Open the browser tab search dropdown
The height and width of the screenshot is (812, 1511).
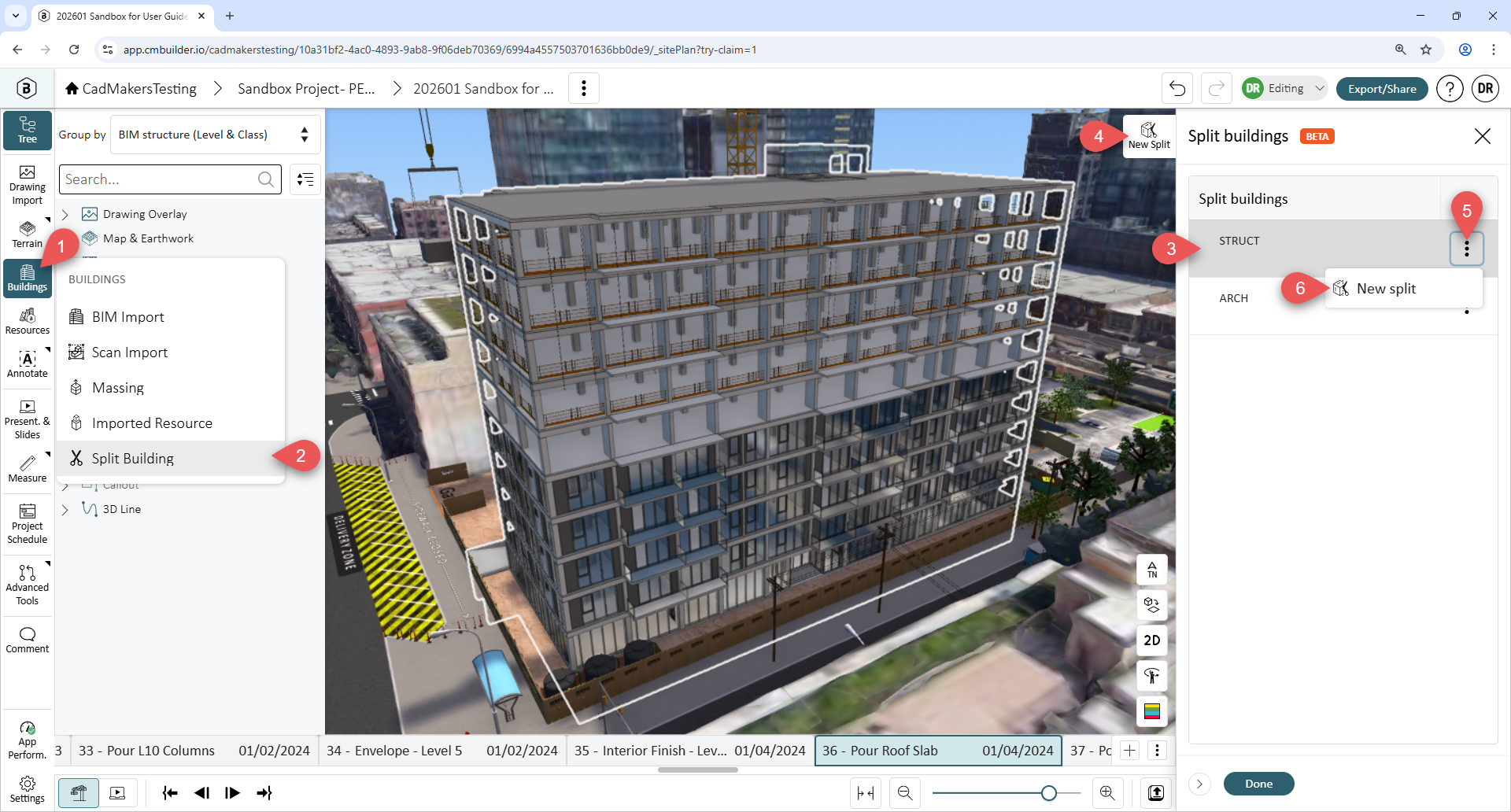pyautogui.click(x=16, y=16)
